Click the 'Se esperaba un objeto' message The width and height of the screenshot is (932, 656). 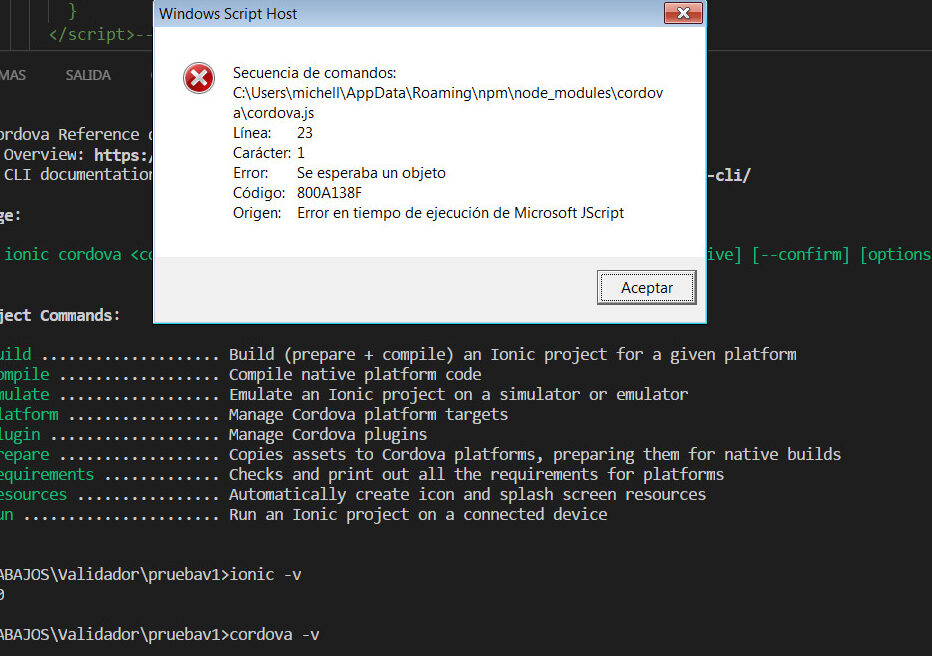tap(371, 173)
